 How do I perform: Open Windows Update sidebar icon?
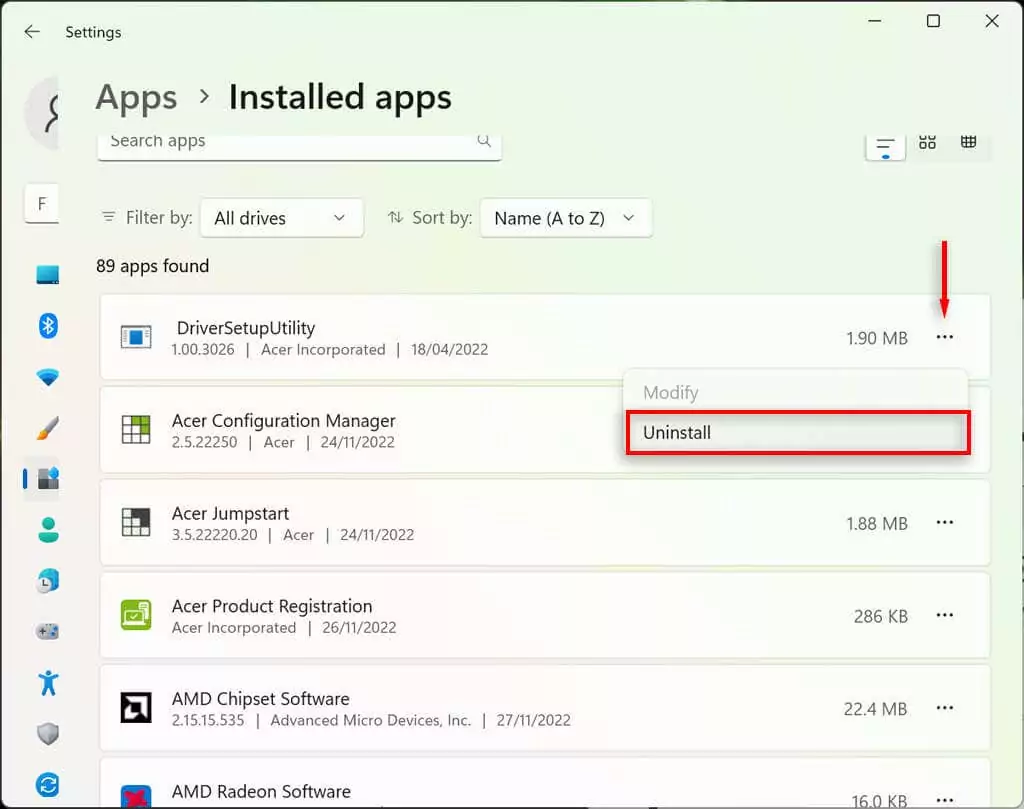tap(48, 785)
